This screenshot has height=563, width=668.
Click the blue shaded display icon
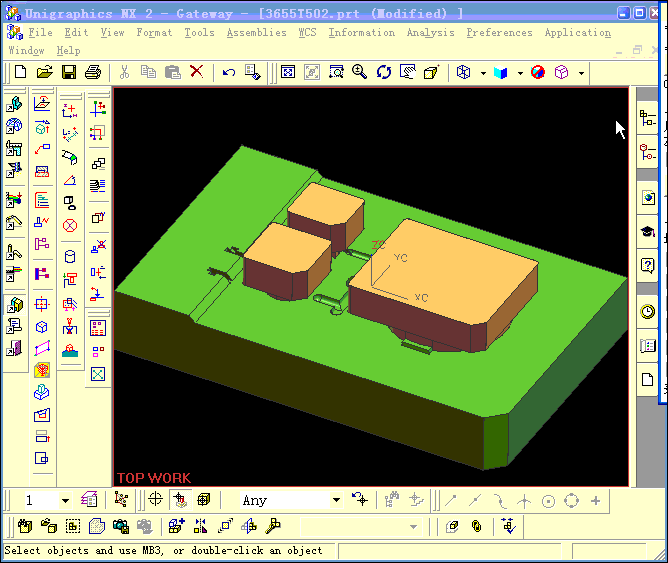coord(501,72)
